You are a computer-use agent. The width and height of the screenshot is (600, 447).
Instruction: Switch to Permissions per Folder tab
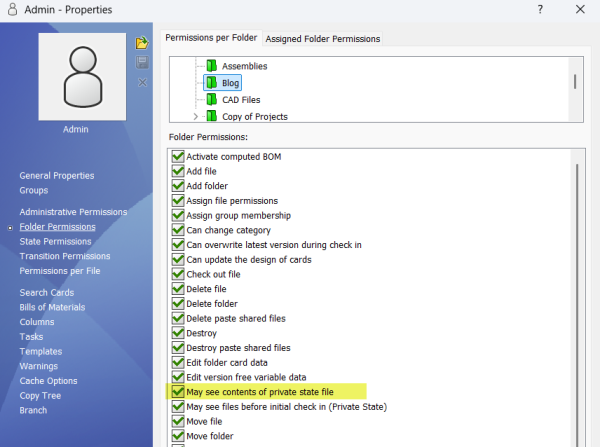click(x=211, y=38)
